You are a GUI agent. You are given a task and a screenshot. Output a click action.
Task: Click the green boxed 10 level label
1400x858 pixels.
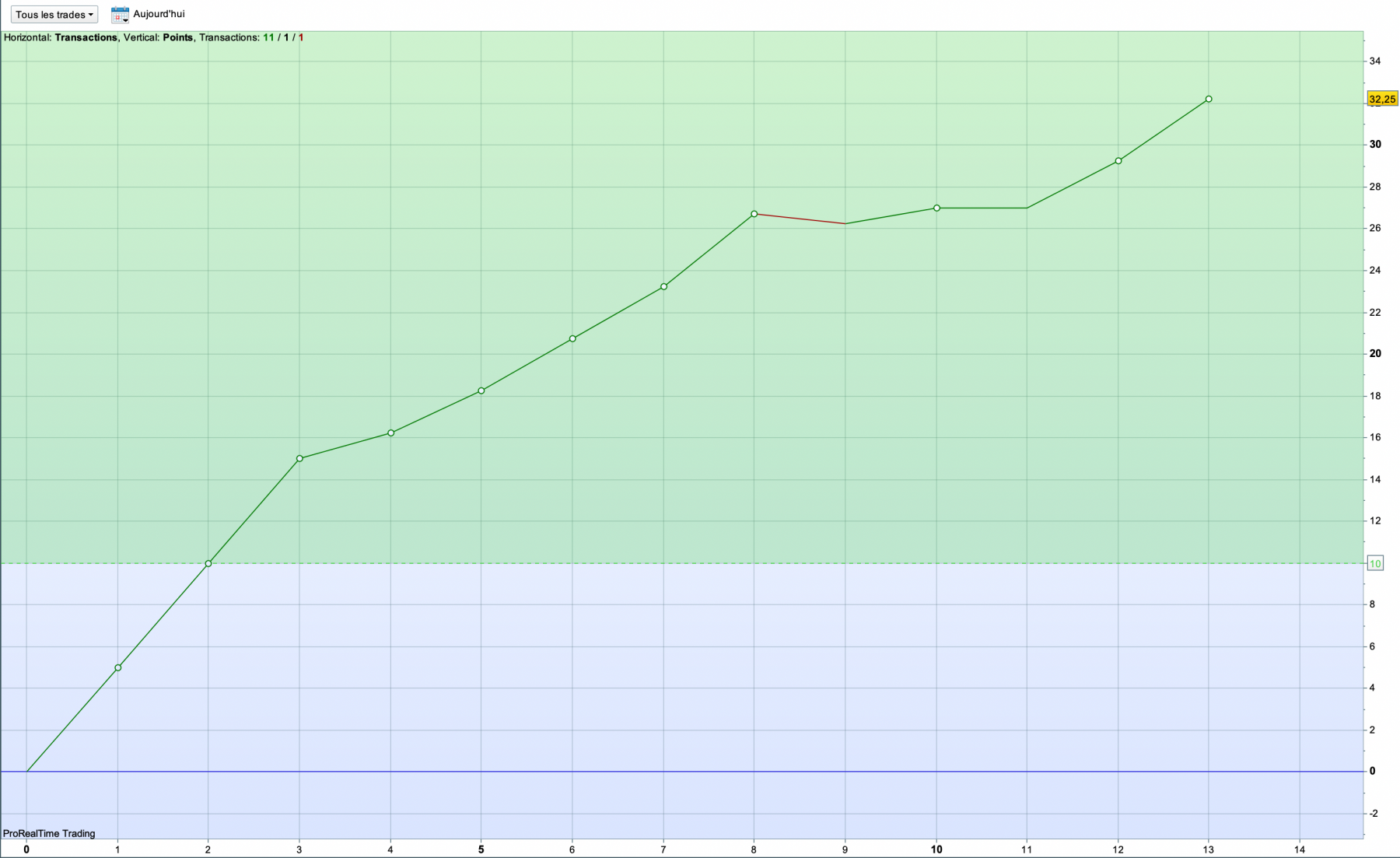point(1375,564)
